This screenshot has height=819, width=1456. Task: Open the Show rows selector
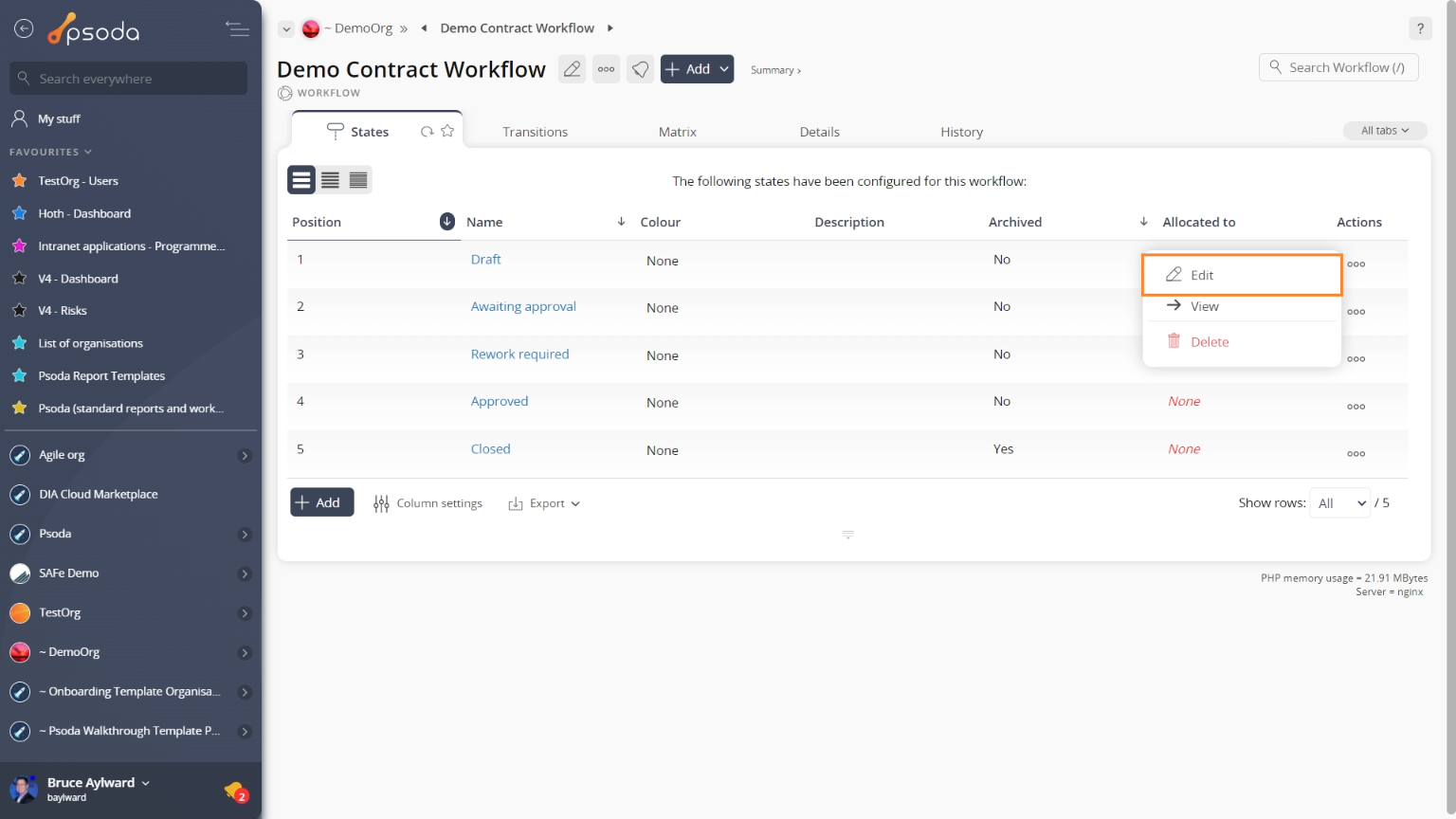click(1340, 503)
